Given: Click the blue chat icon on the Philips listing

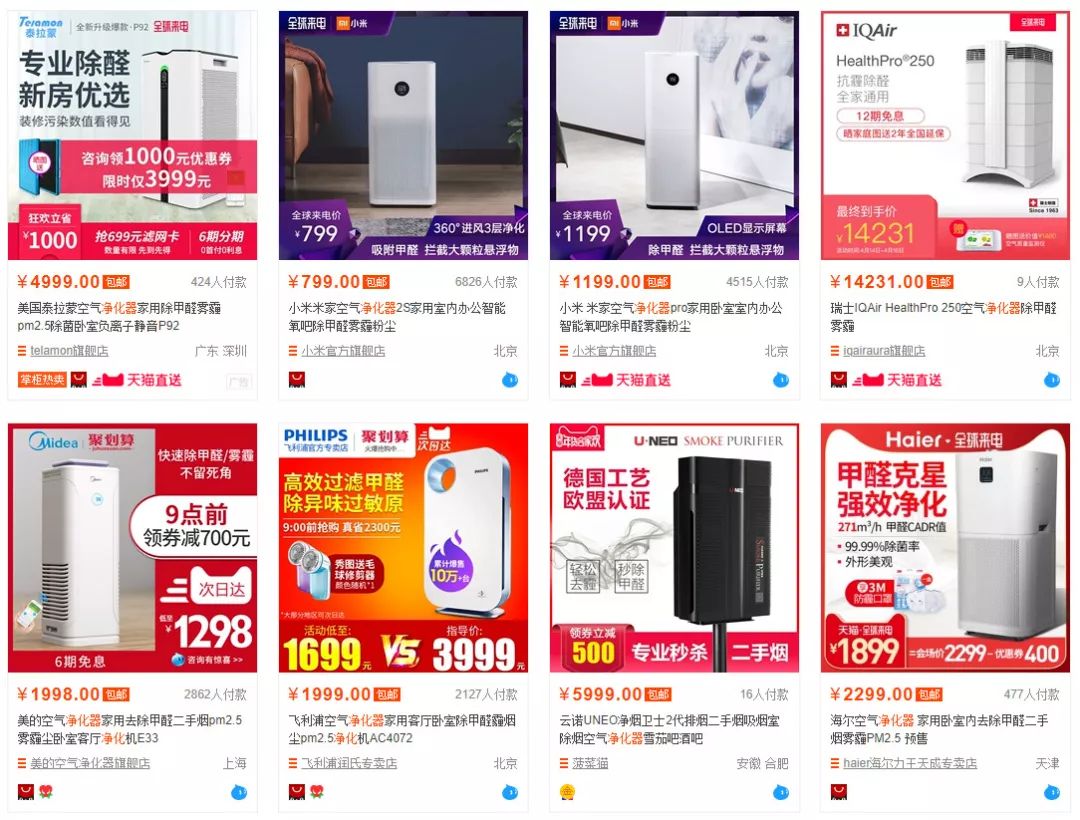Looking at the screenshot, I should pos(510,792).
